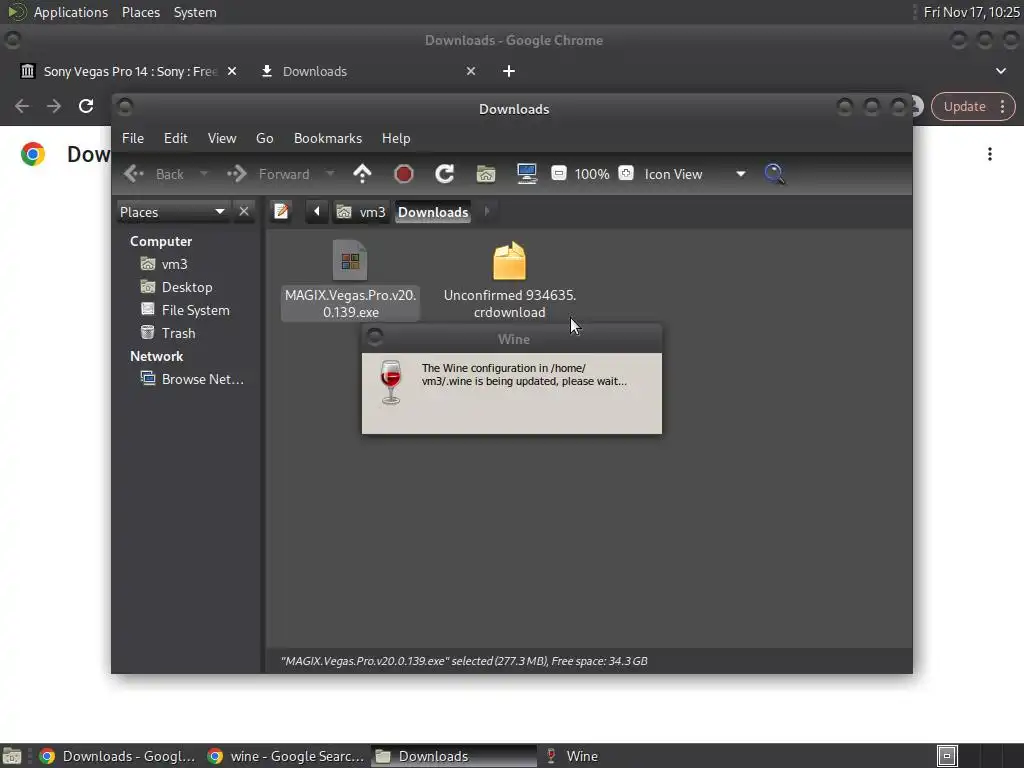Expand Chrome tab search chevron
The width and height of the screenshot is (1024, 768).
(1000, 71)
